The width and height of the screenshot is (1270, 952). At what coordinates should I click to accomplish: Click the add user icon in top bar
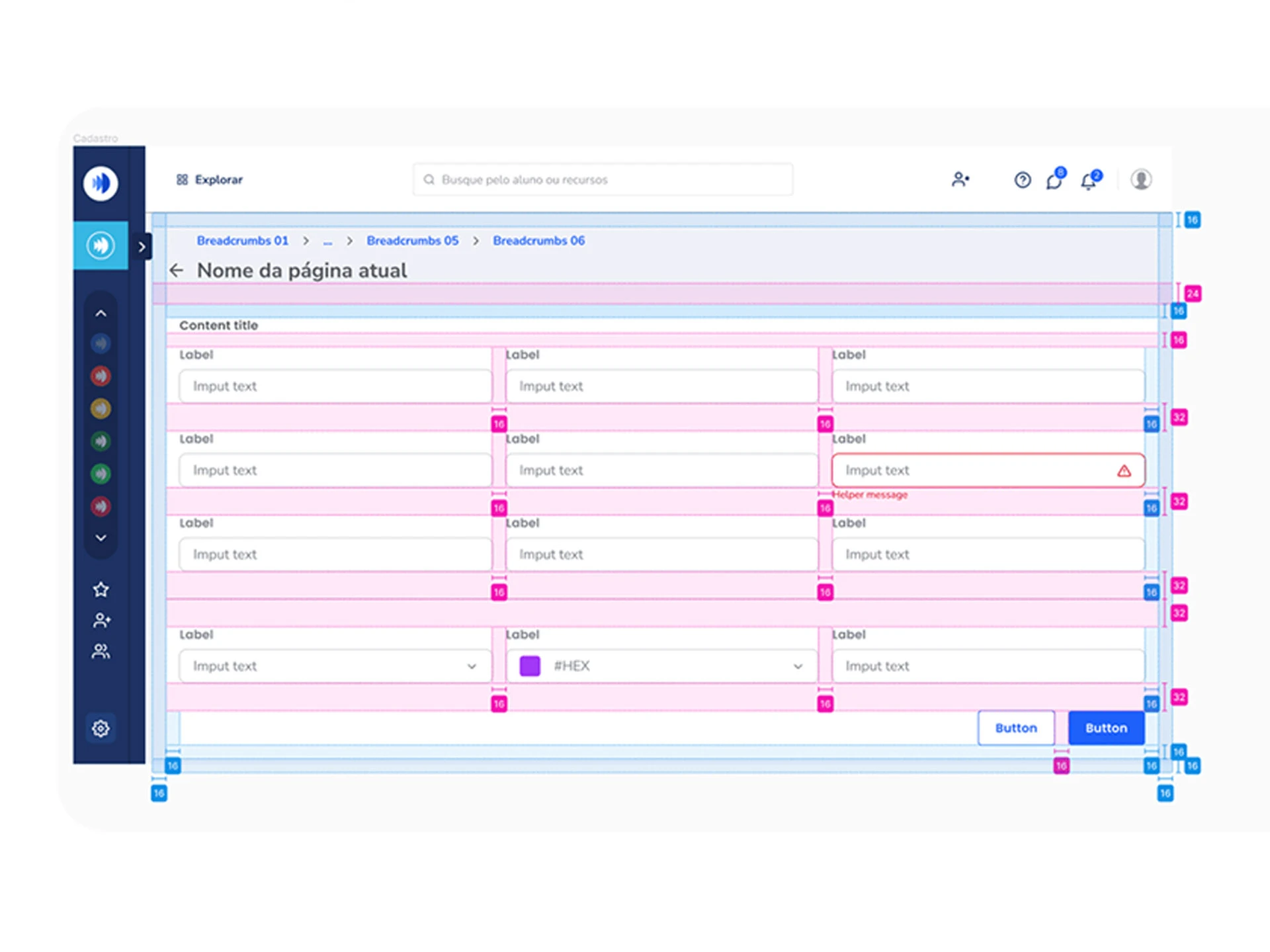[x=960, y=179]
